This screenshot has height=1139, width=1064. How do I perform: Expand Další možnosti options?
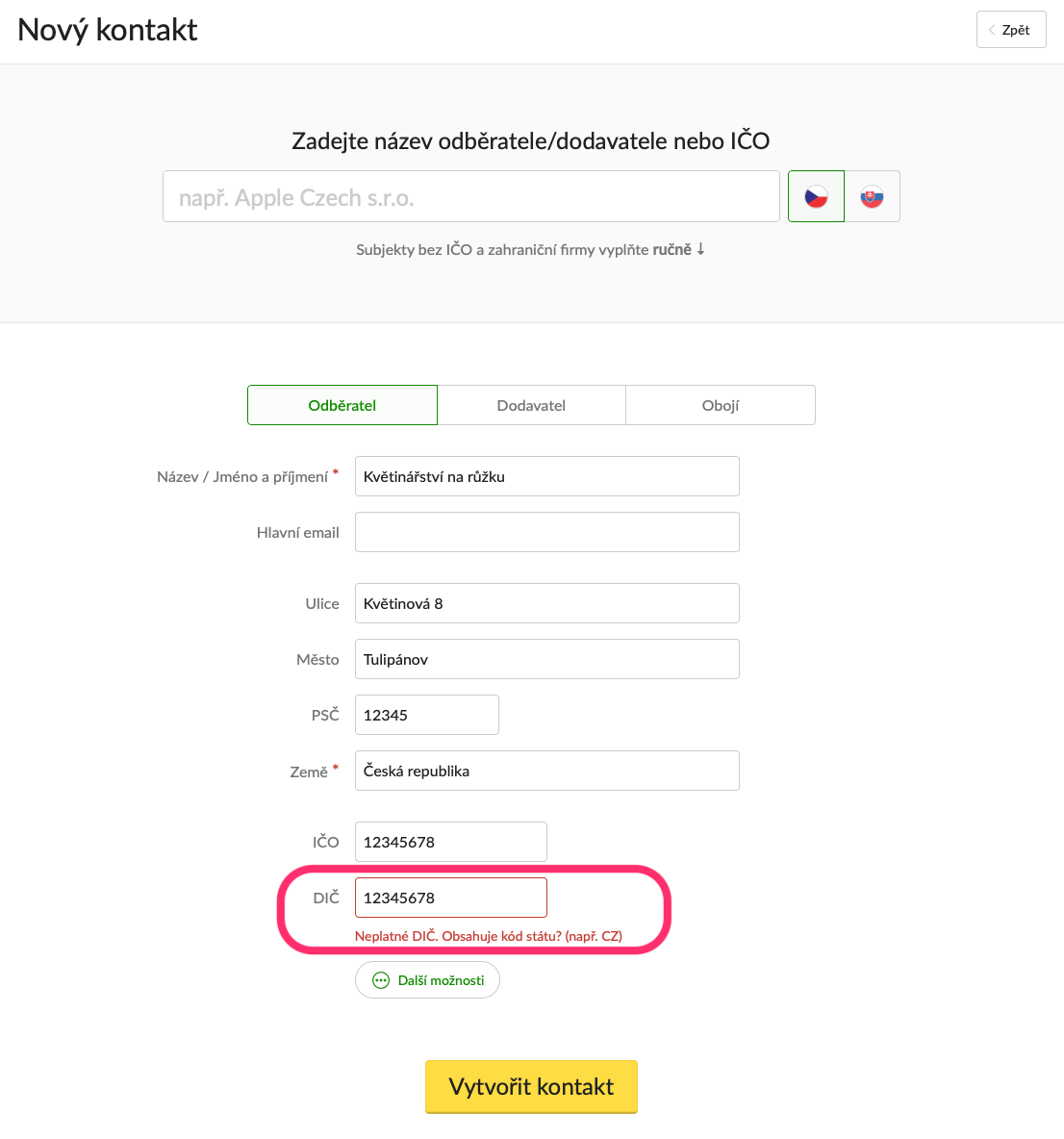click(x=427, y=980)
